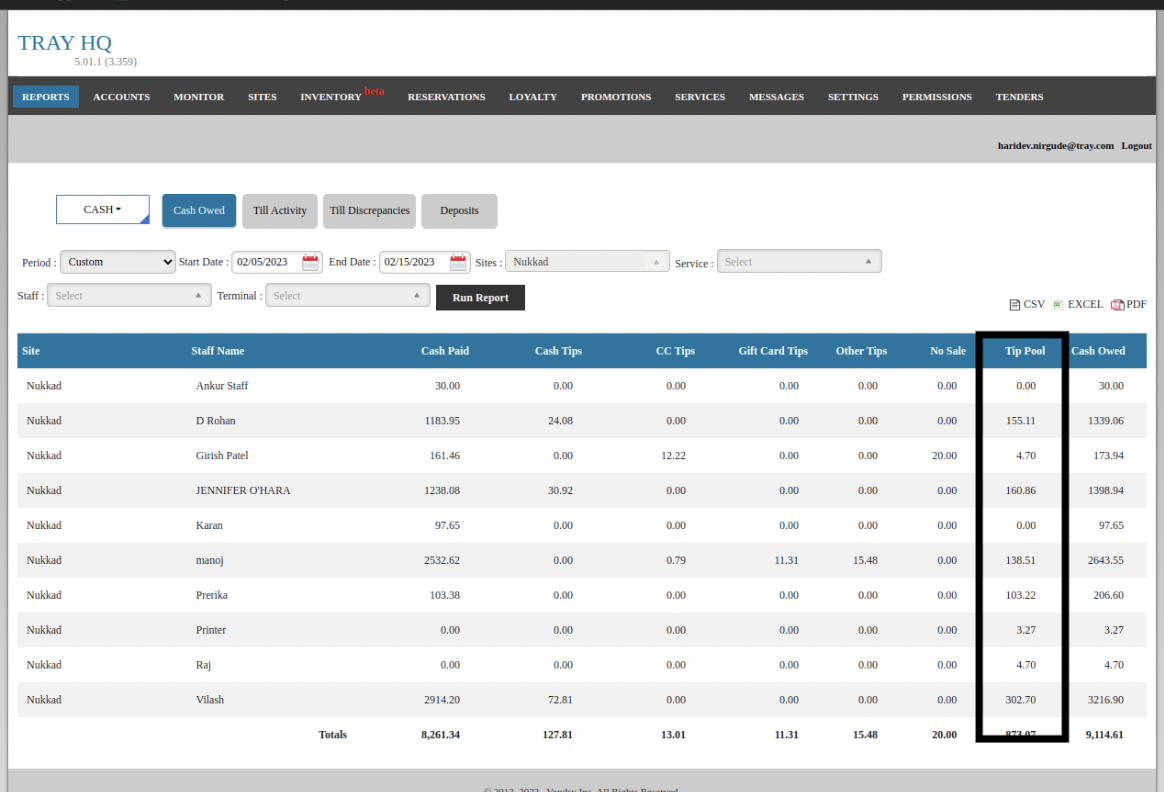Sort by the Other Tips column header
The height and width of the screenshot is (792, 1164).
click(x=861, y=350)
